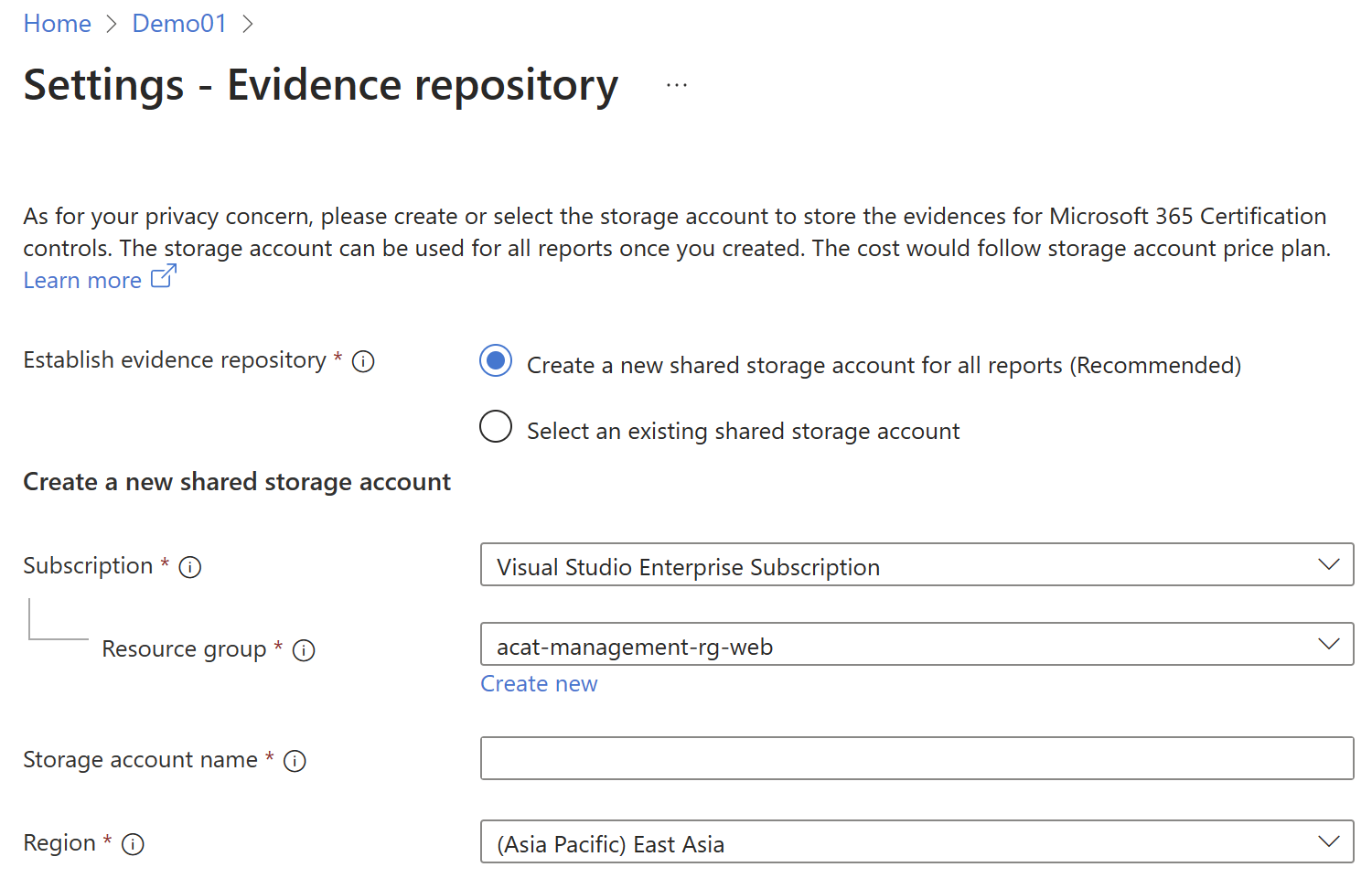Expand the Region dropdown
This screenshot has height=878, width=1372.
(916, 841)
